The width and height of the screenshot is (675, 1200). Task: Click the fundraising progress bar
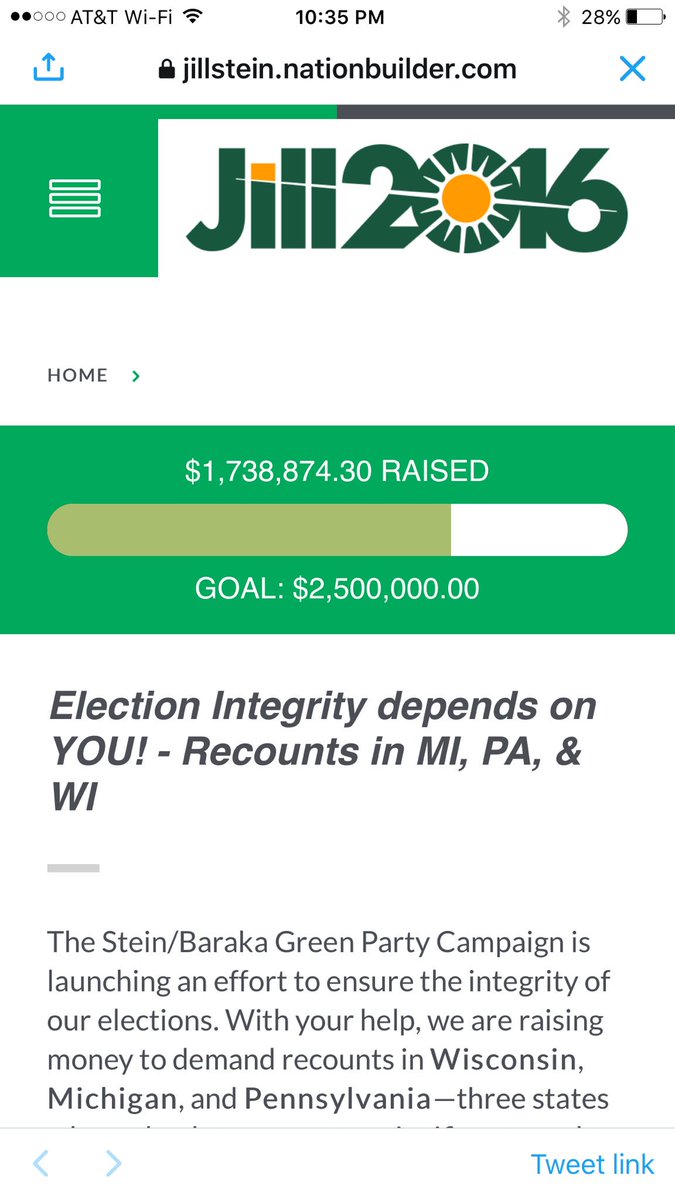coord(337,530)
